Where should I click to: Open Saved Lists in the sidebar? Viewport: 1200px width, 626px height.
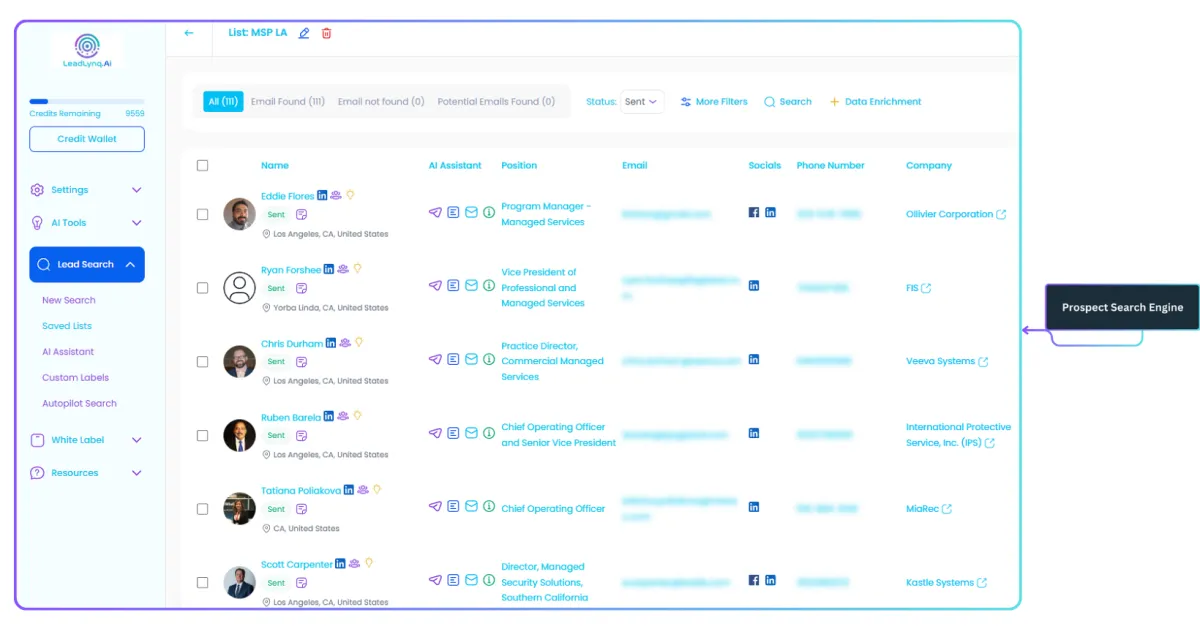tap(67, 326)
